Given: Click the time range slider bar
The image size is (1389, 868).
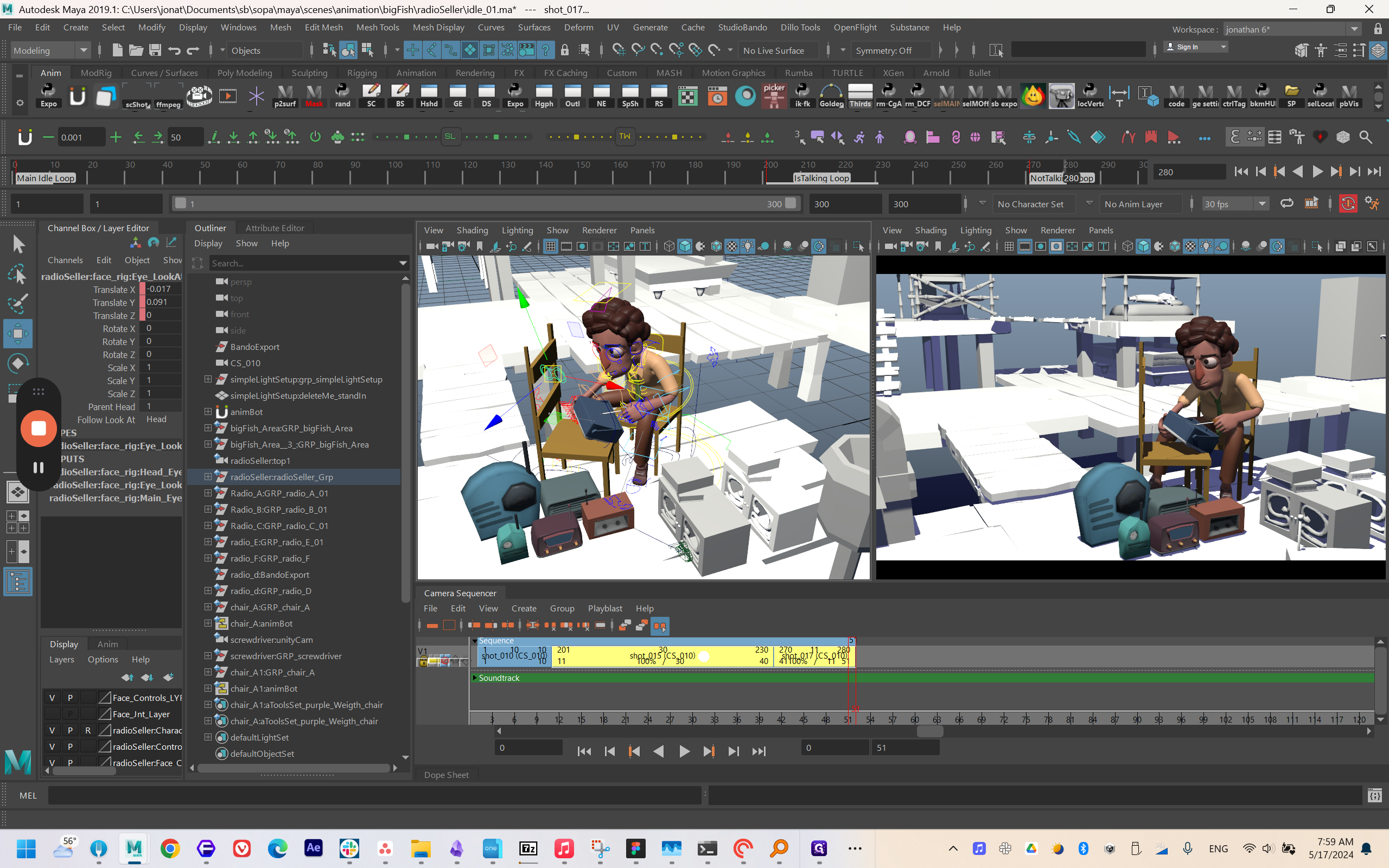Looking at the screenshot, I should tap(486, 204).
